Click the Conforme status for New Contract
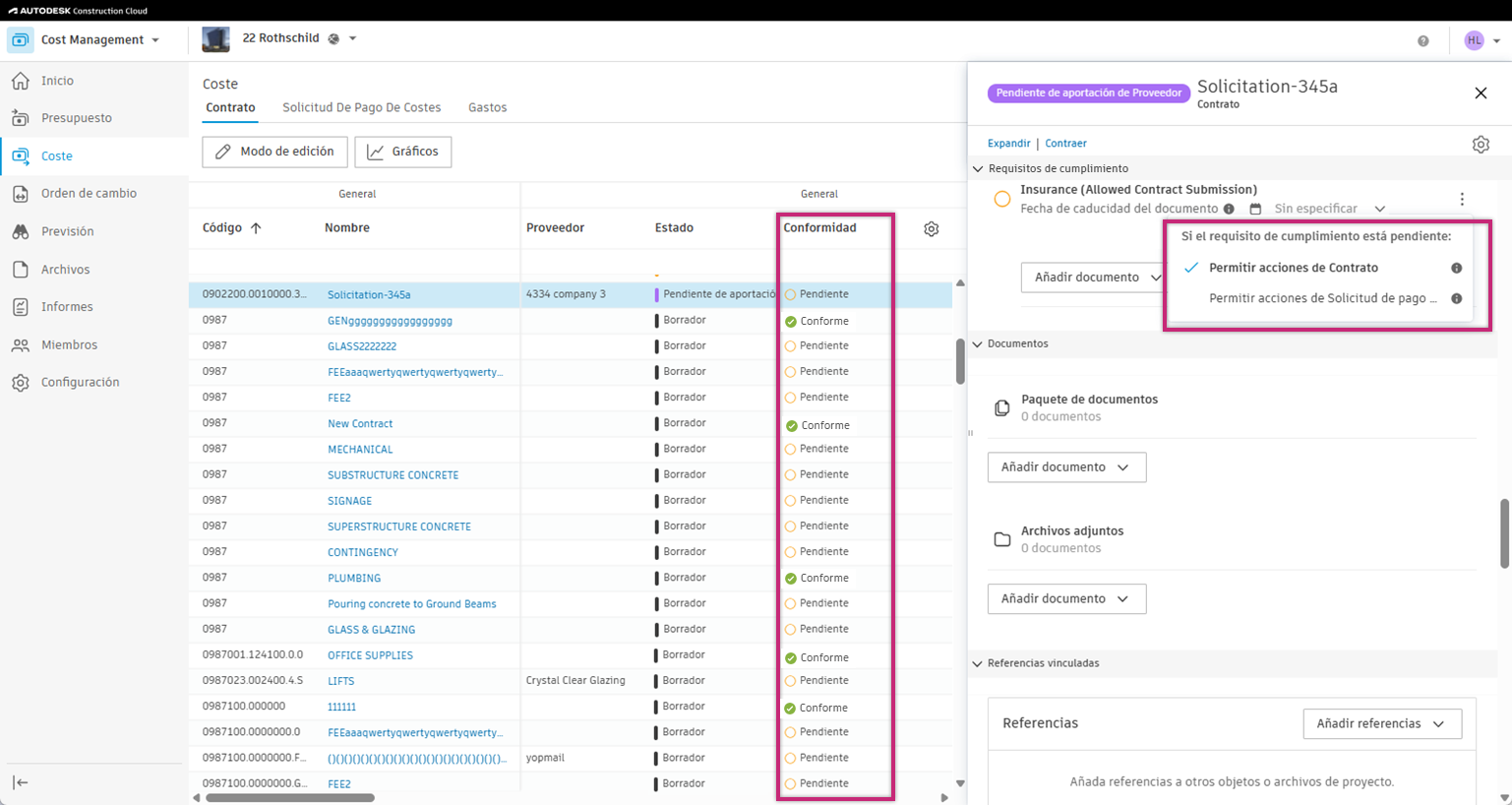This screenshot has height=805, width=1512. tap(817, 426)
